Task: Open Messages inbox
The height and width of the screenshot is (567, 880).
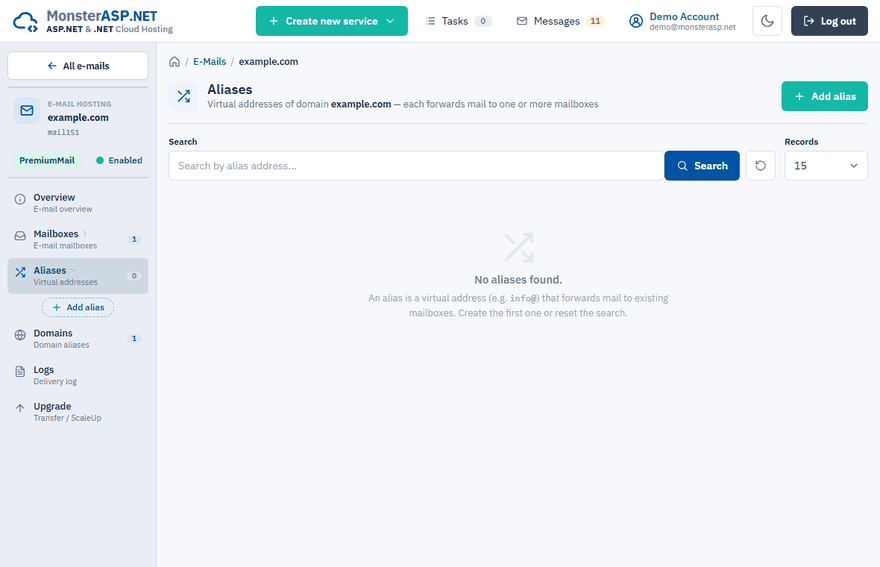Action: pos(560,21)
